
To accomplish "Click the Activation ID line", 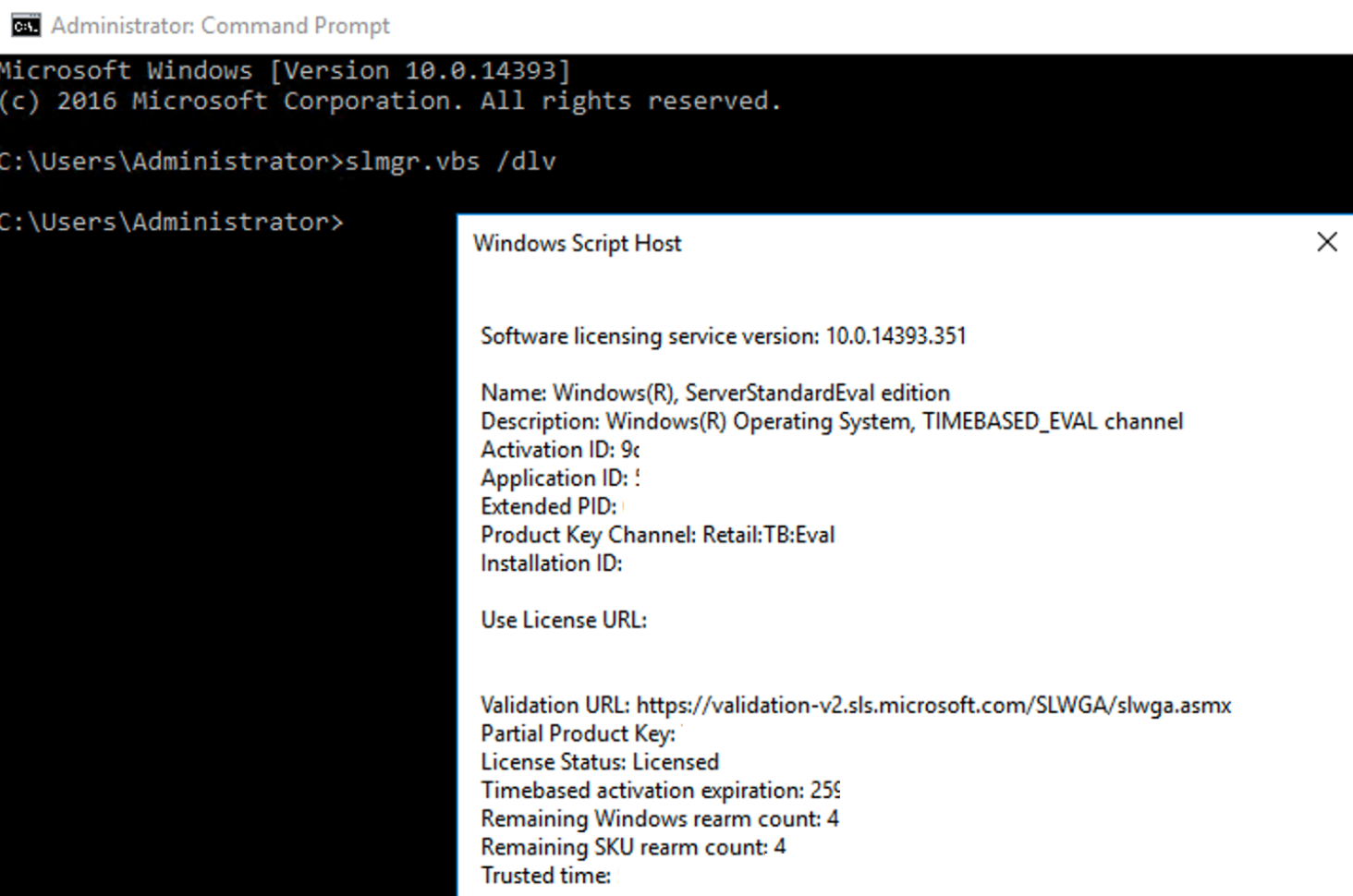I will point(560,450).
